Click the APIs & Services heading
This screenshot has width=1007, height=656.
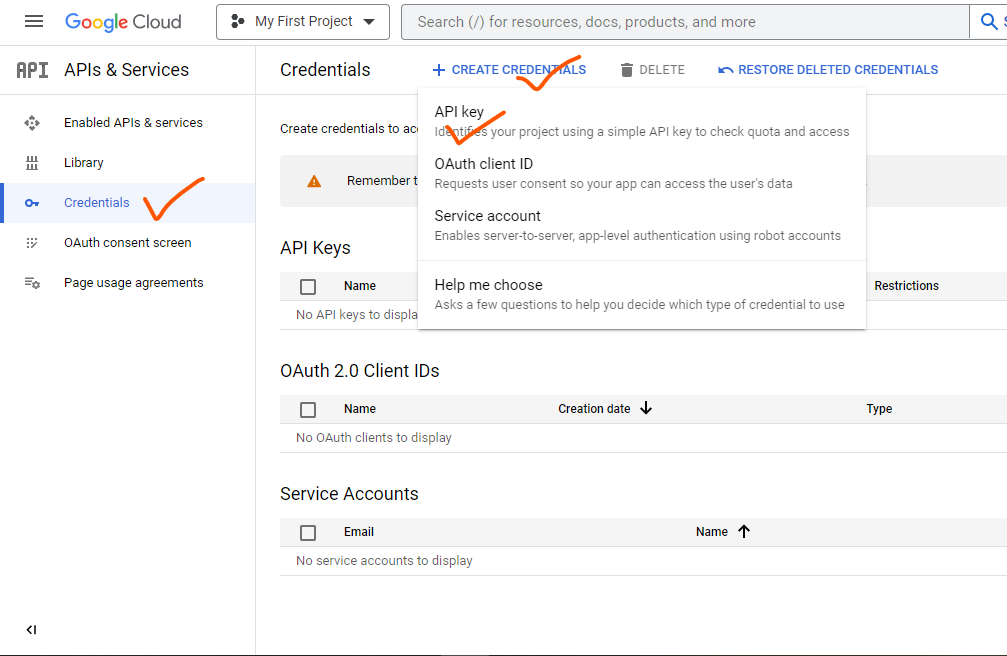(127, 70)
